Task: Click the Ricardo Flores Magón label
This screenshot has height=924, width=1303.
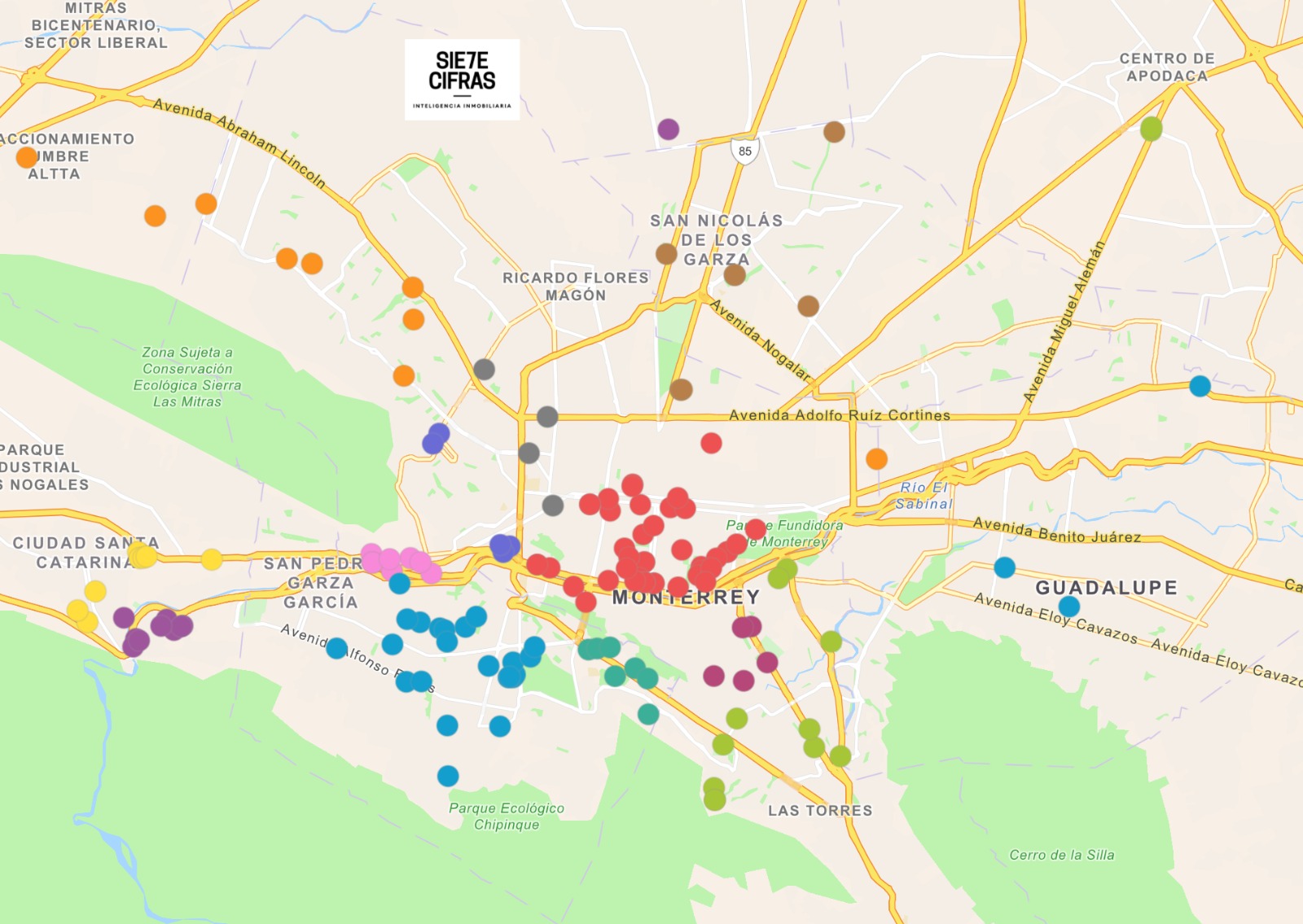Action: [x=576, y=287]
